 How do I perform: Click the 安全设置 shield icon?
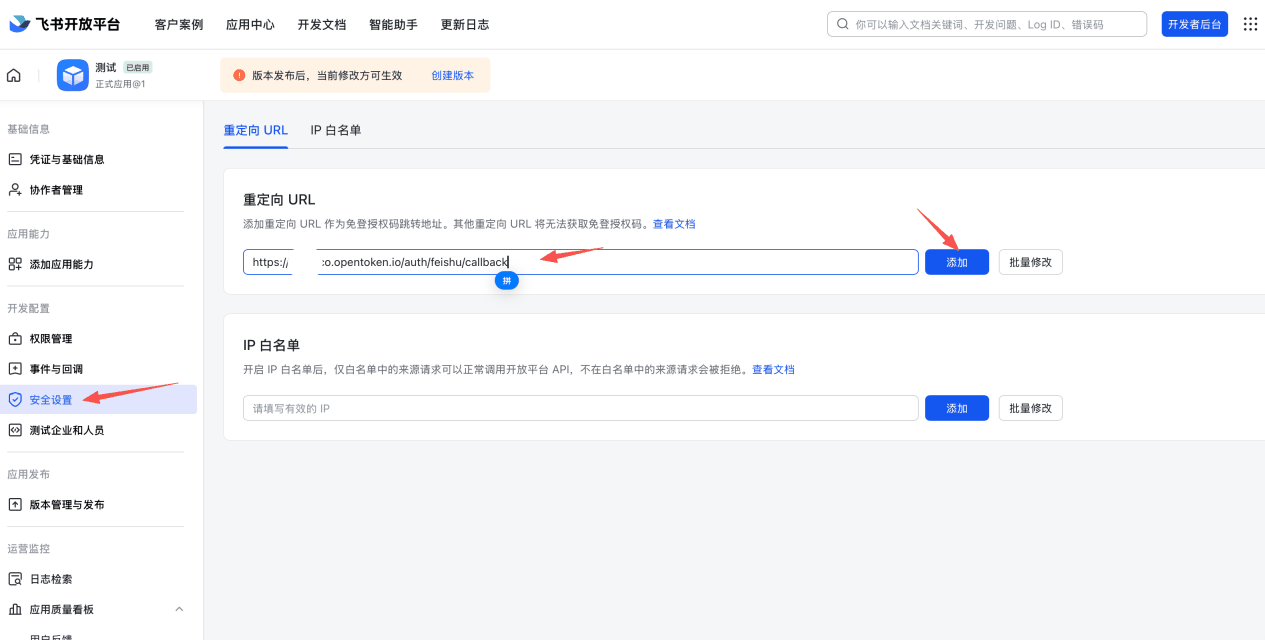(x=15, y=399)
